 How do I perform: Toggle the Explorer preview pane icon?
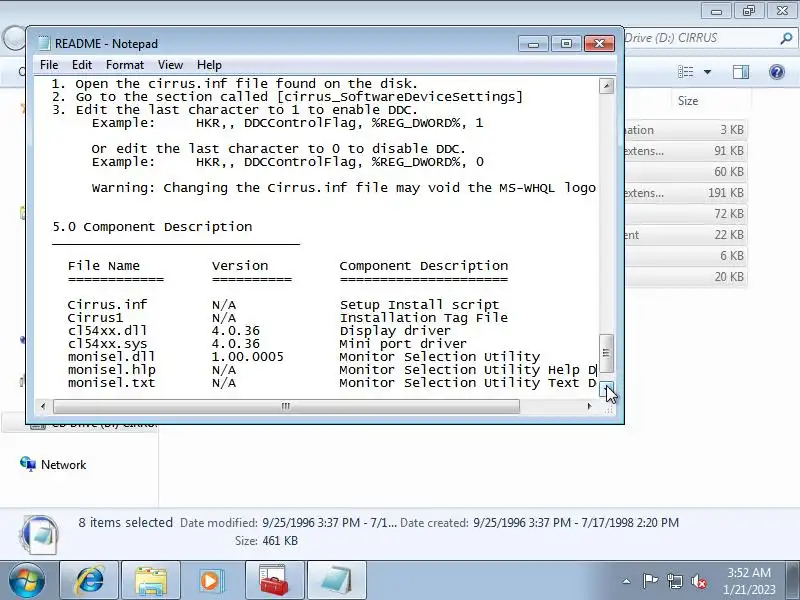coord(741,72)
